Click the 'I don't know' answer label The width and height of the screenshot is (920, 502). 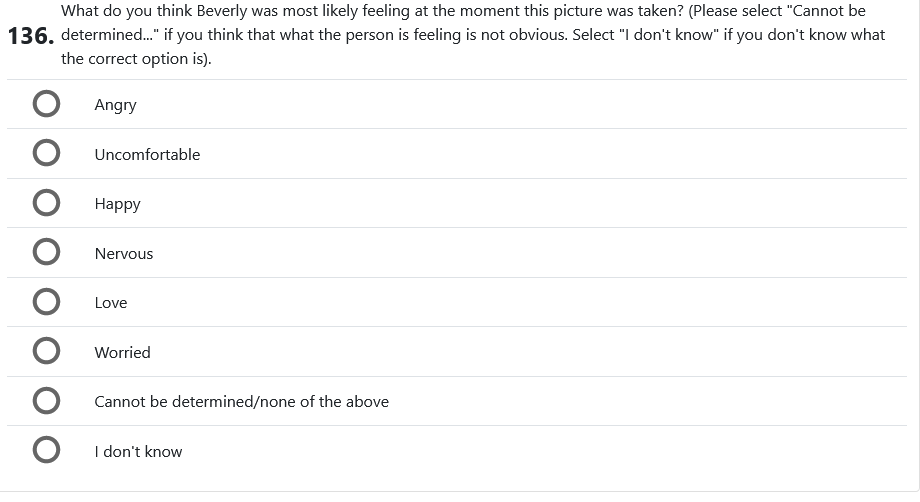click(x=138, y=451)
